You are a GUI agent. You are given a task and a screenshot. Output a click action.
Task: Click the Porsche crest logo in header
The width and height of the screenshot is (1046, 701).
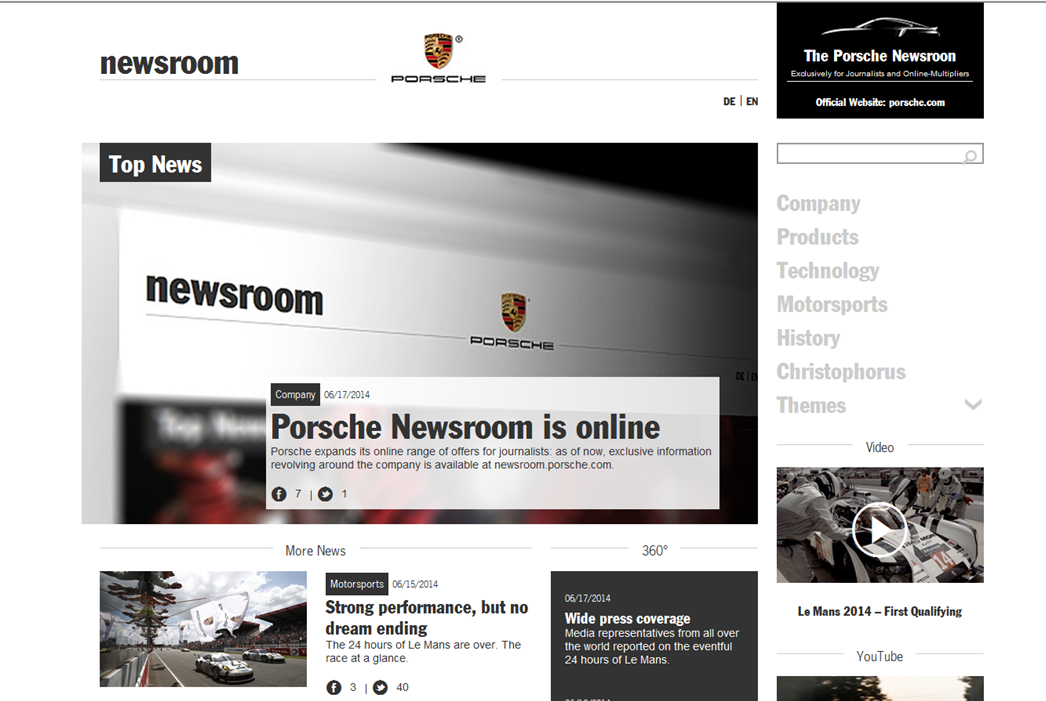click(438, 52)
